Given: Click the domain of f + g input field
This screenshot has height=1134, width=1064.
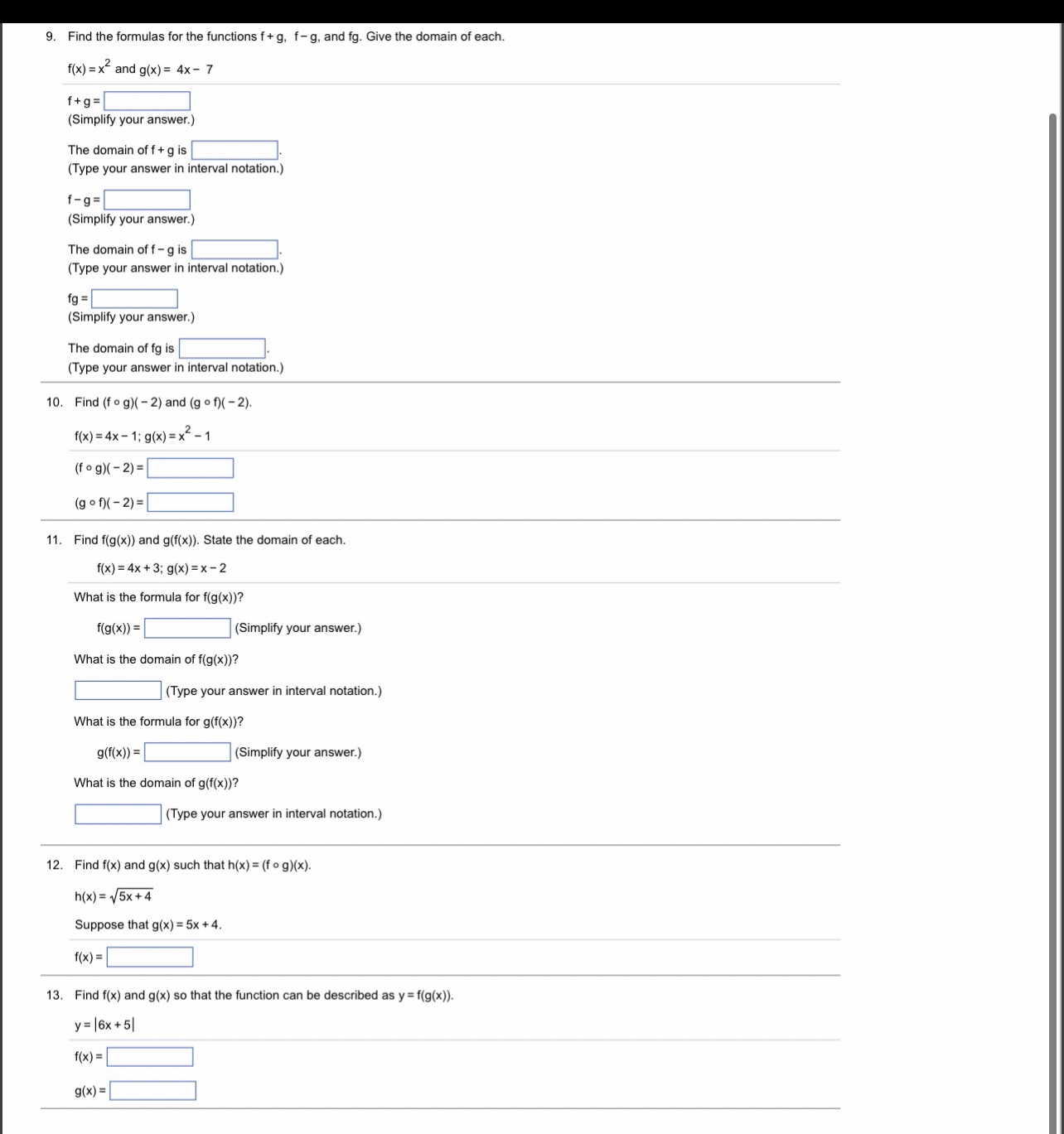Looking at the screenshot, I should (235, 150).
